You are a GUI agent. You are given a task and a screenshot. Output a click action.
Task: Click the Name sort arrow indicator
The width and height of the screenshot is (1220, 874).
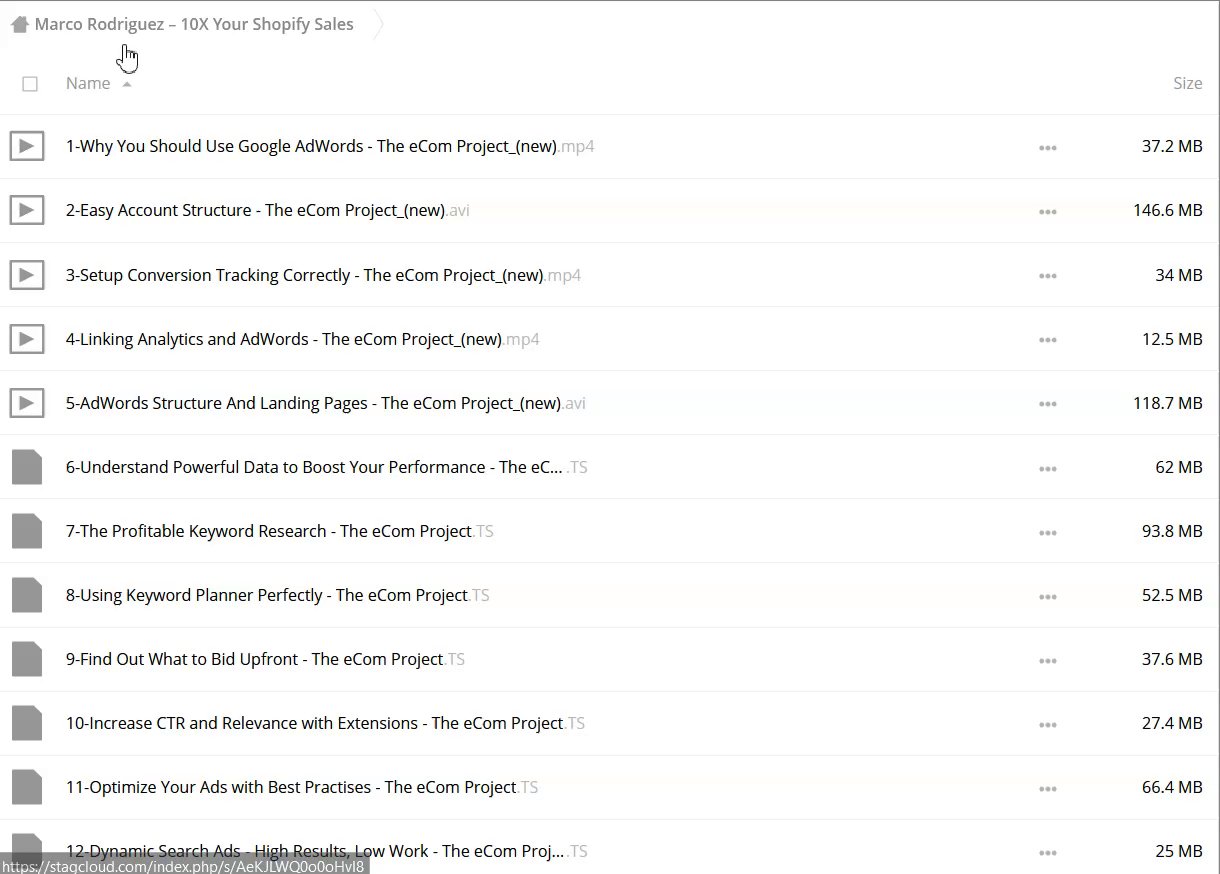coord(127,85)
